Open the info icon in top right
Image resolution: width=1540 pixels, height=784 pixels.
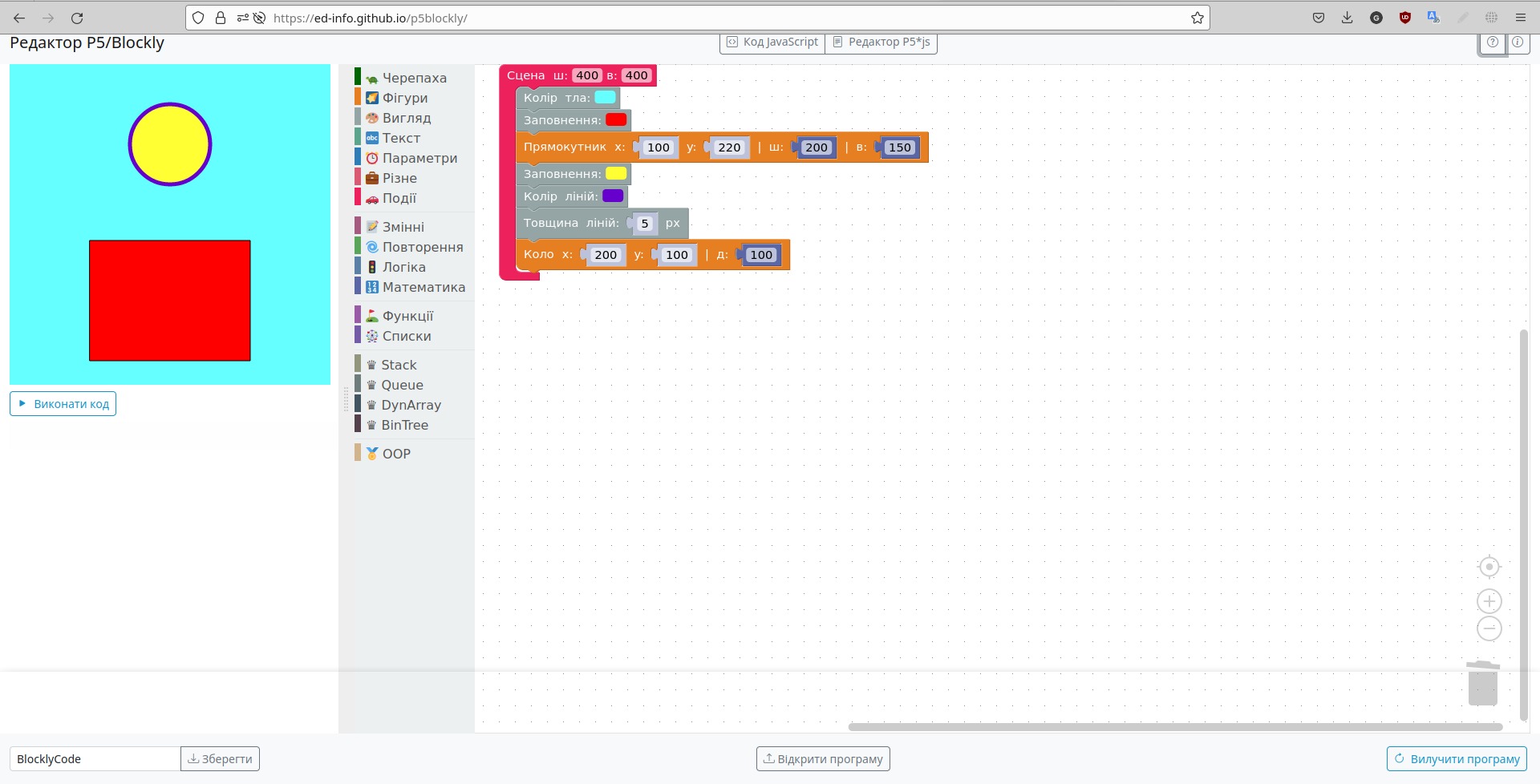[1518, 42]
